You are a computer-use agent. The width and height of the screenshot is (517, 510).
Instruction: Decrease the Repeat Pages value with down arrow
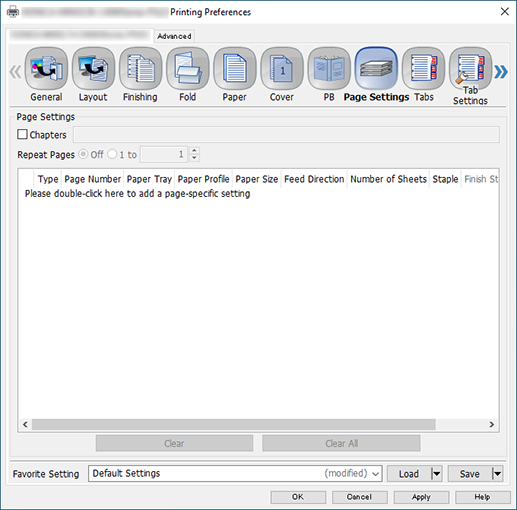(194, 158)
